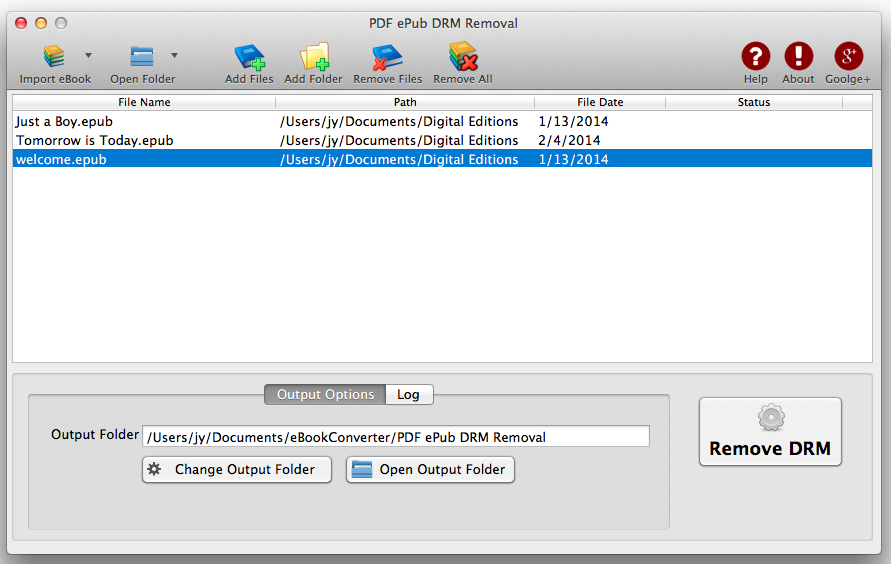
Task: Sort by the Path column header
Action: click(405, 102)
